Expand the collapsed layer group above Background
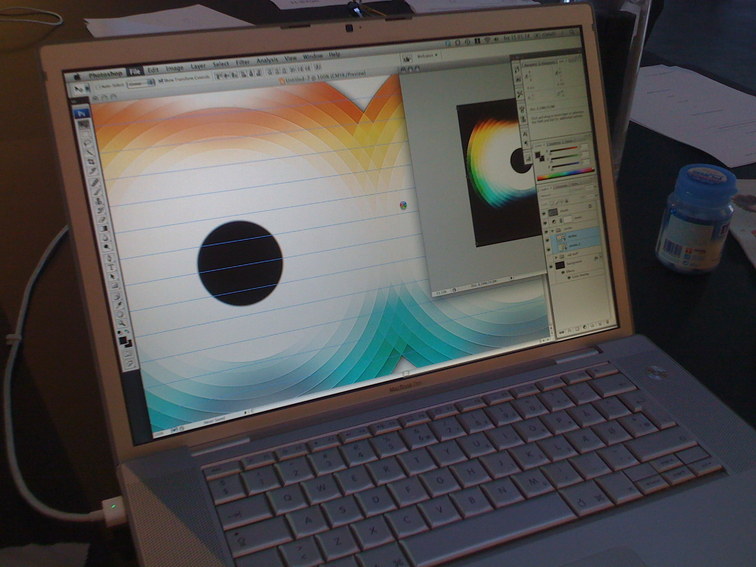This screenshot has width=756, height=567. [556, 256]
